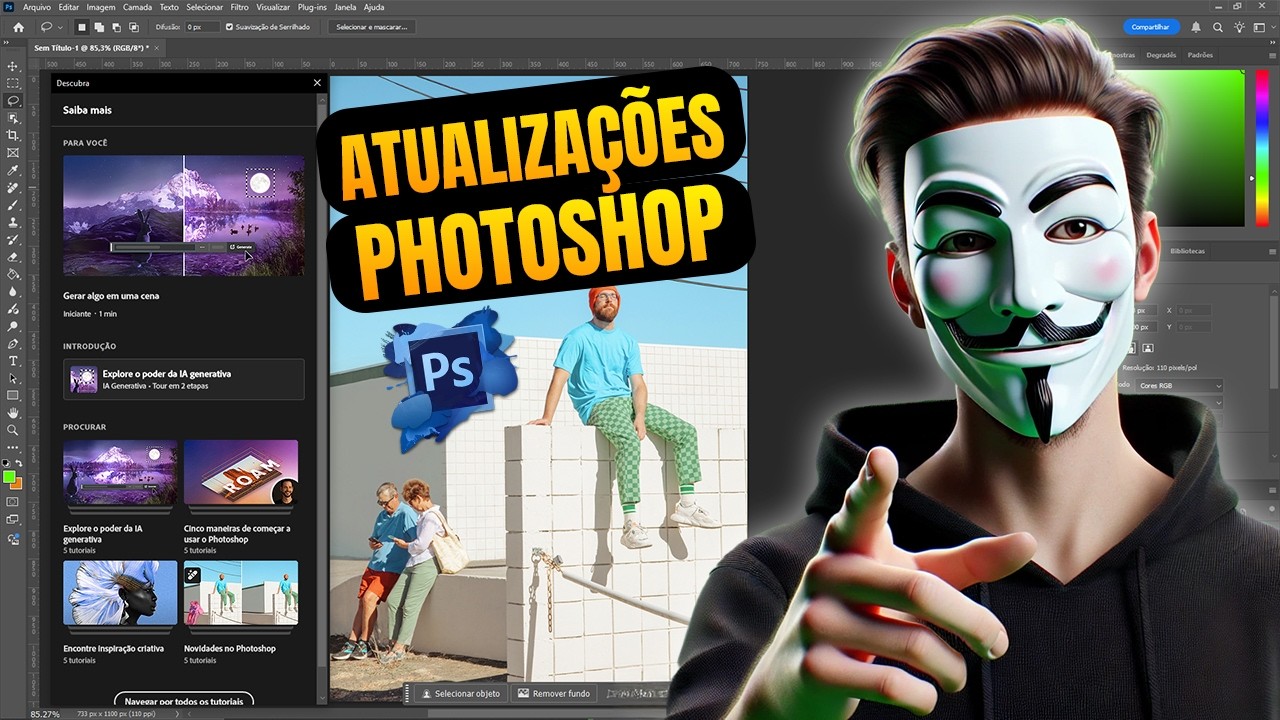The image size is (1280, 720).
Task: Open the search magnifier in top bar
Action: tap(1217, 27)
